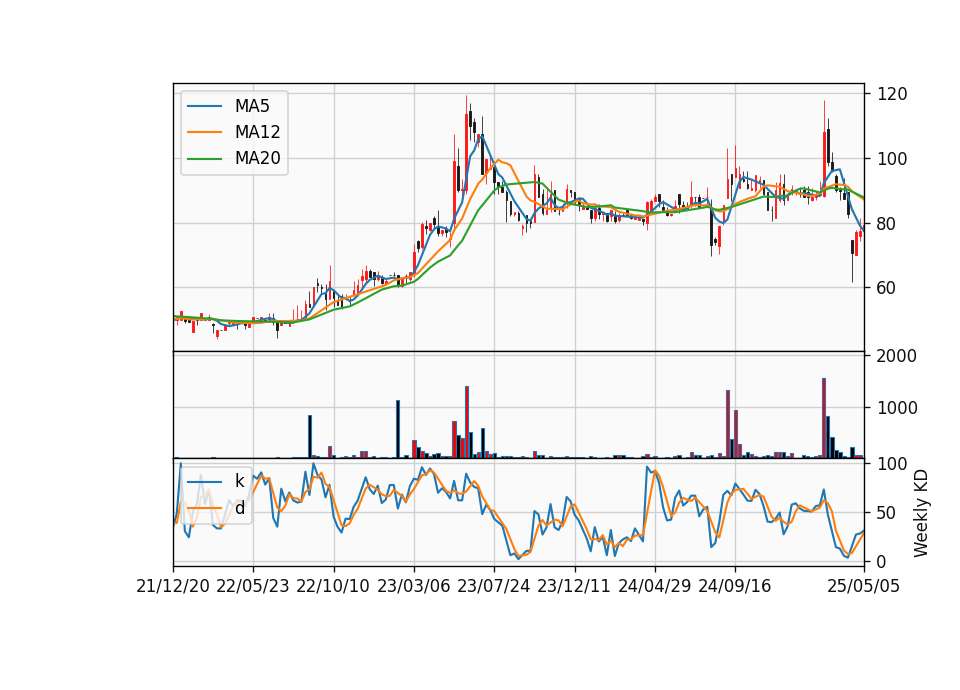Click the 80 price axis tick label

[x=887, y=224]
